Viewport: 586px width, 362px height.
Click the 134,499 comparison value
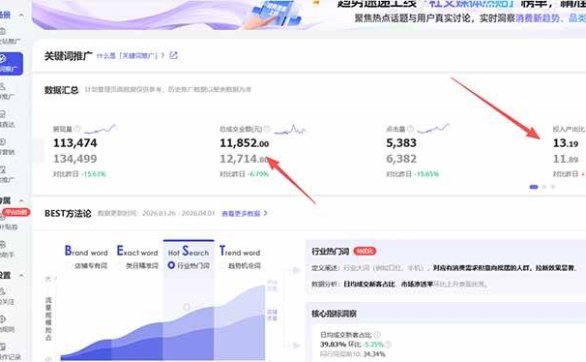coord(75,159)
